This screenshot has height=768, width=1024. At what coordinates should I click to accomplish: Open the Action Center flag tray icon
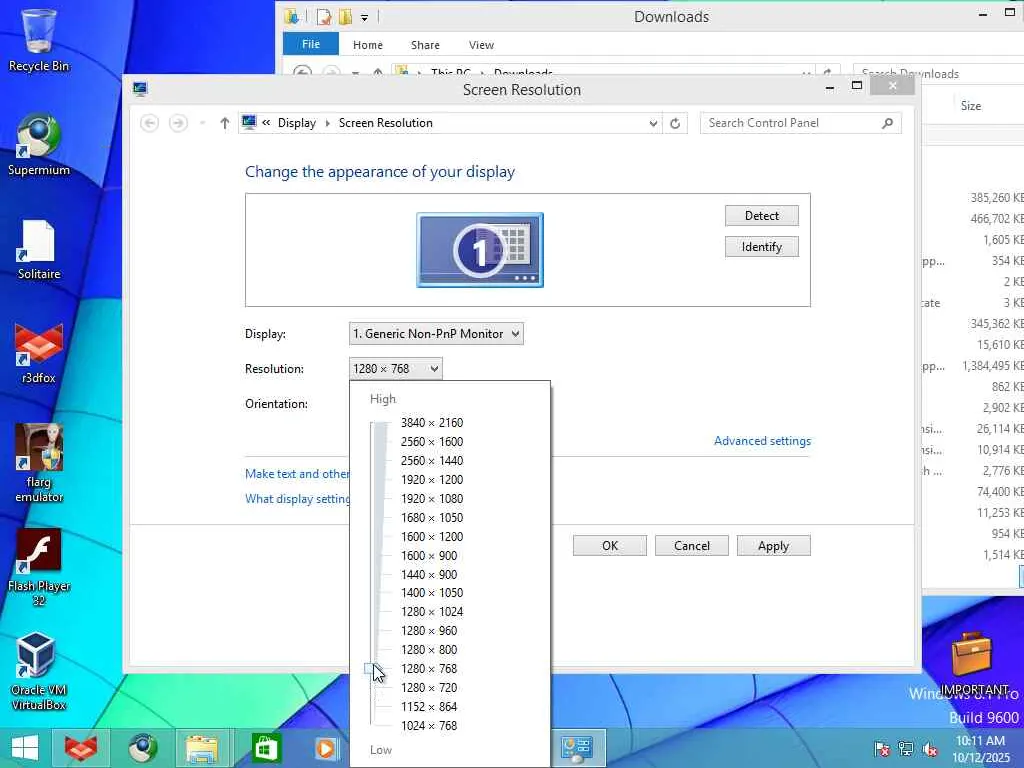[882, 749]
